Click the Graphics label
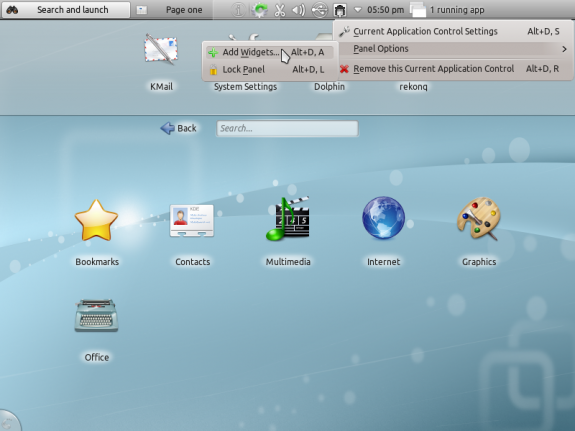The height and width of the screenshot is (431, 575). click(x=479, y=262)
